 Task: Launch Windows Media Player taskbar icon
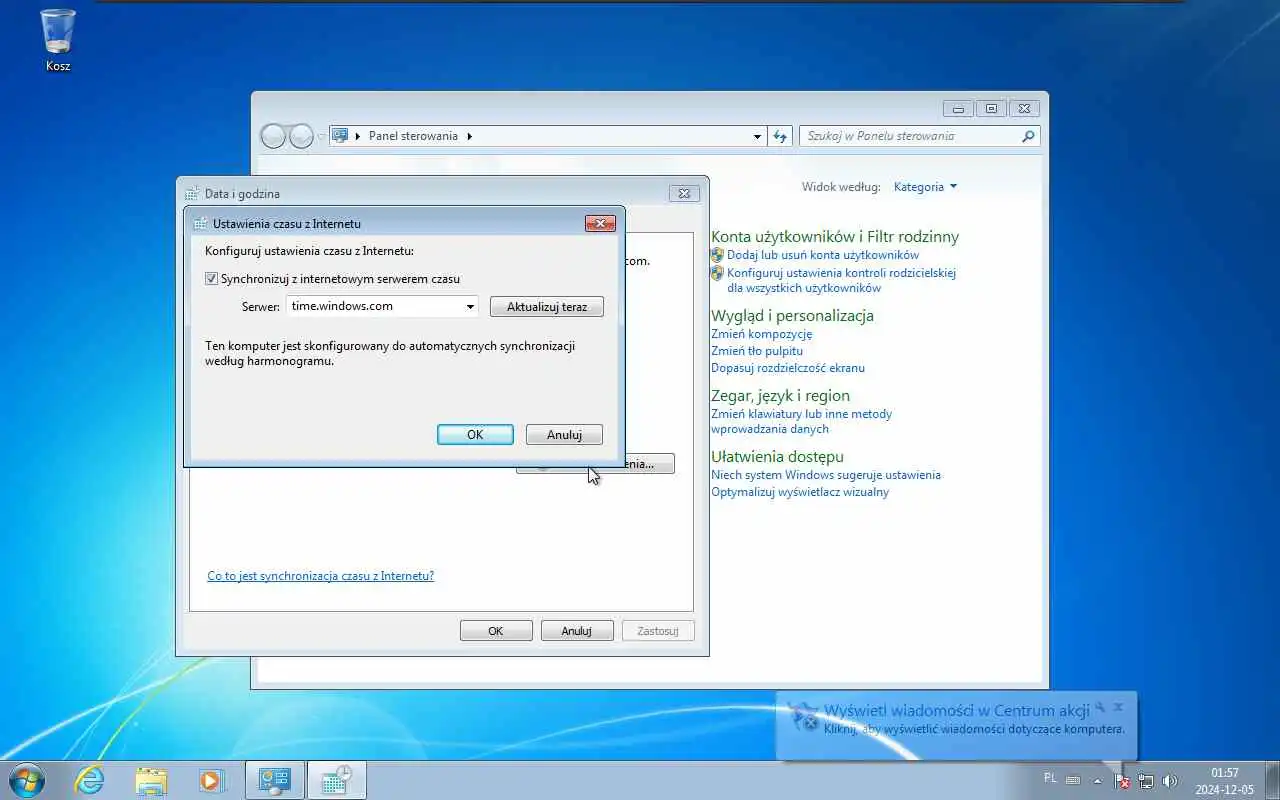212,780
